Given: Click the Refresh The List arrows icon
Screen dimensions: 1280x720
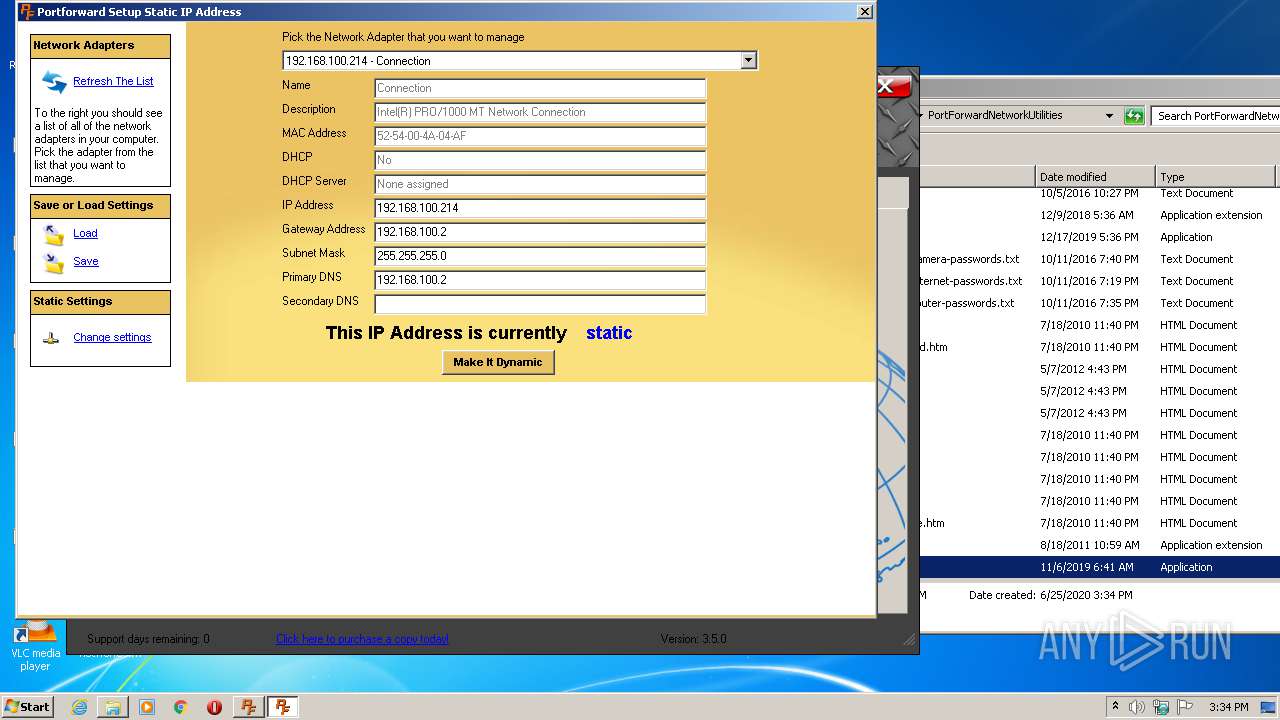Looking at the screenshot, I should tap(54, 82).
